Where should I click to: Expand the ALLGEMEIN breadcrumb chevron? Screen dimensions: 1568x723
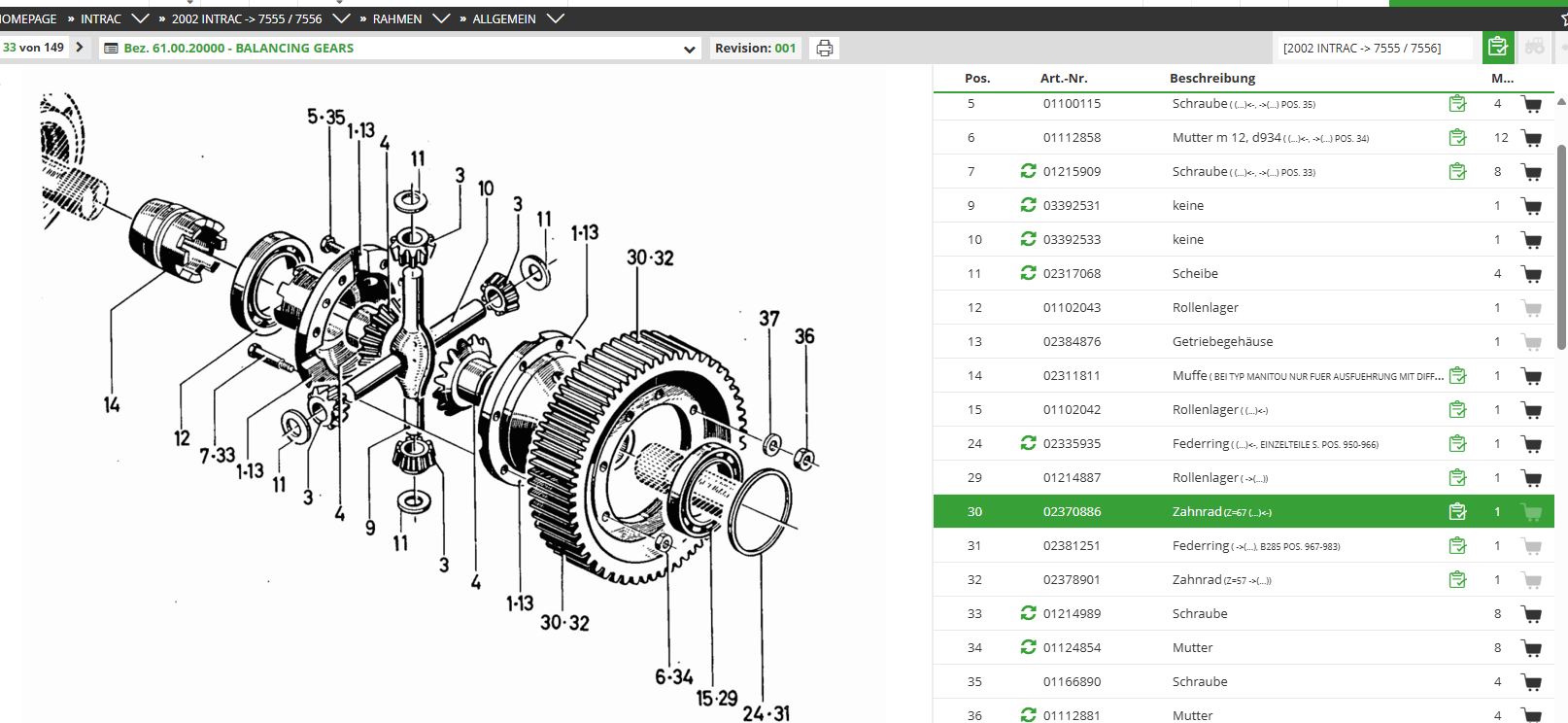coord(556,18)
